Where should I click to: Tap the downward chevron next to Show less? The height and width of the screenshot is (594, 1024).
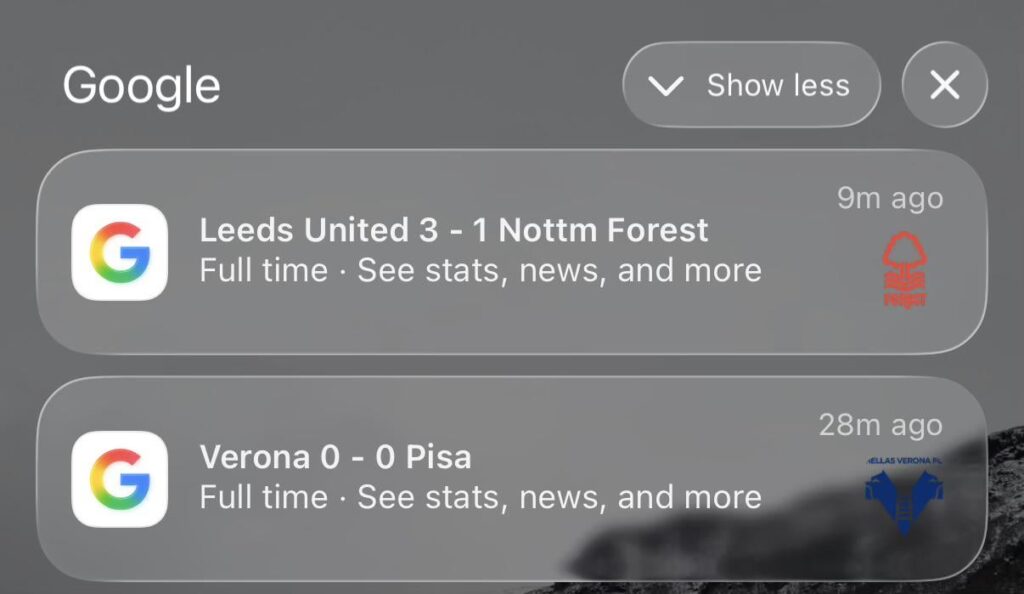665,85
